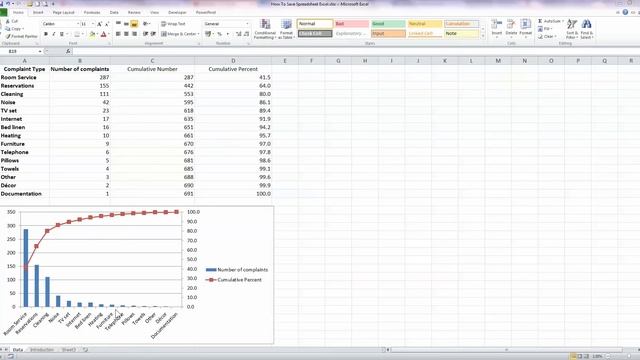
Task: Apply the Percent Style format
Action: point(220,34)
